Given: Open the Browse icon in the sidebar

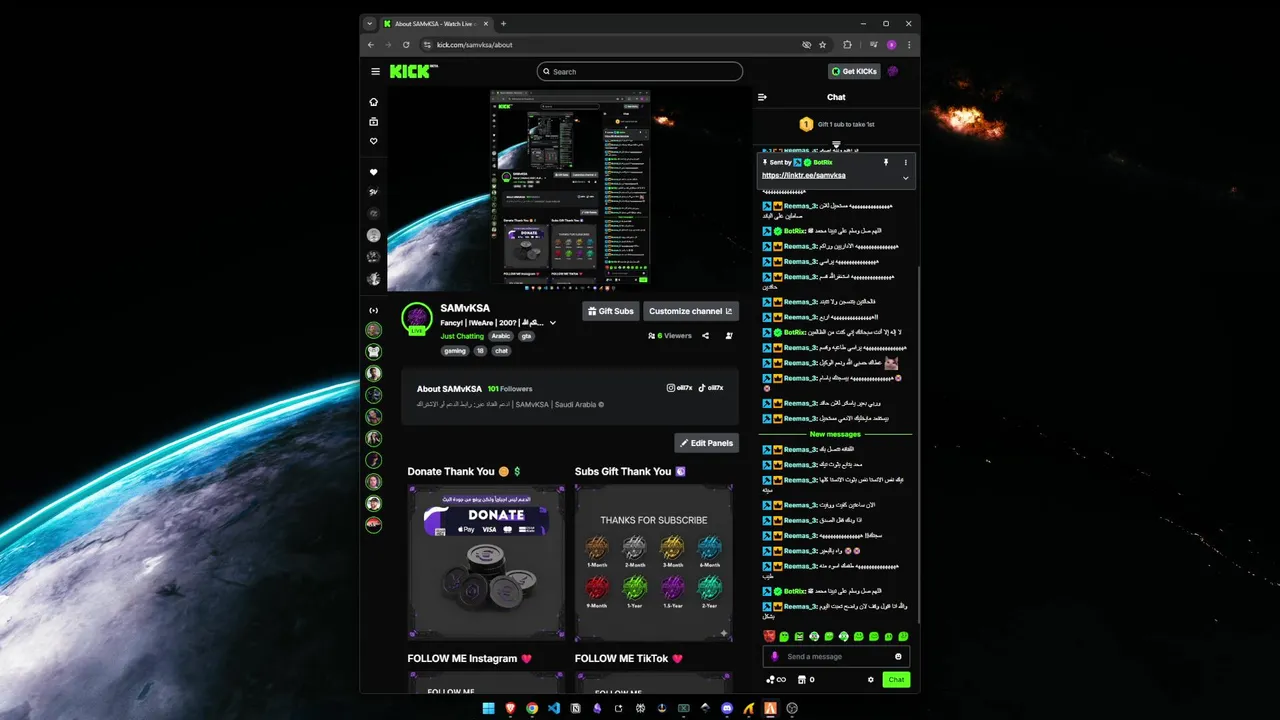Looking at the screenshot, I should [374, 122].
